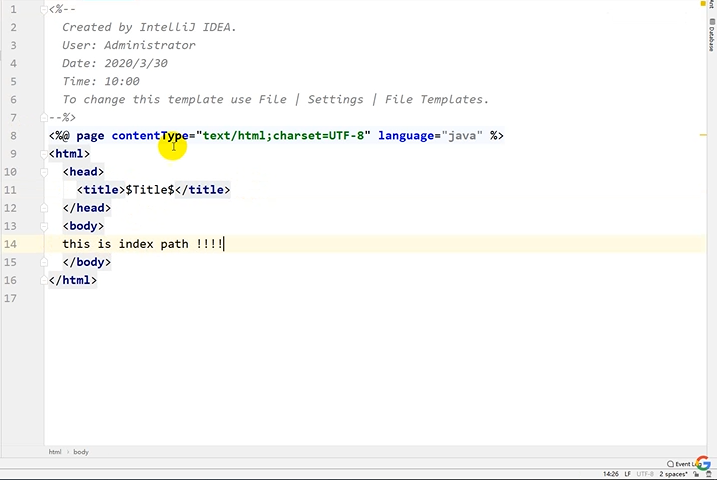This screenshot has width=717, height=480.
Task: Click the "java" attribute value
Action: [462, 136]
